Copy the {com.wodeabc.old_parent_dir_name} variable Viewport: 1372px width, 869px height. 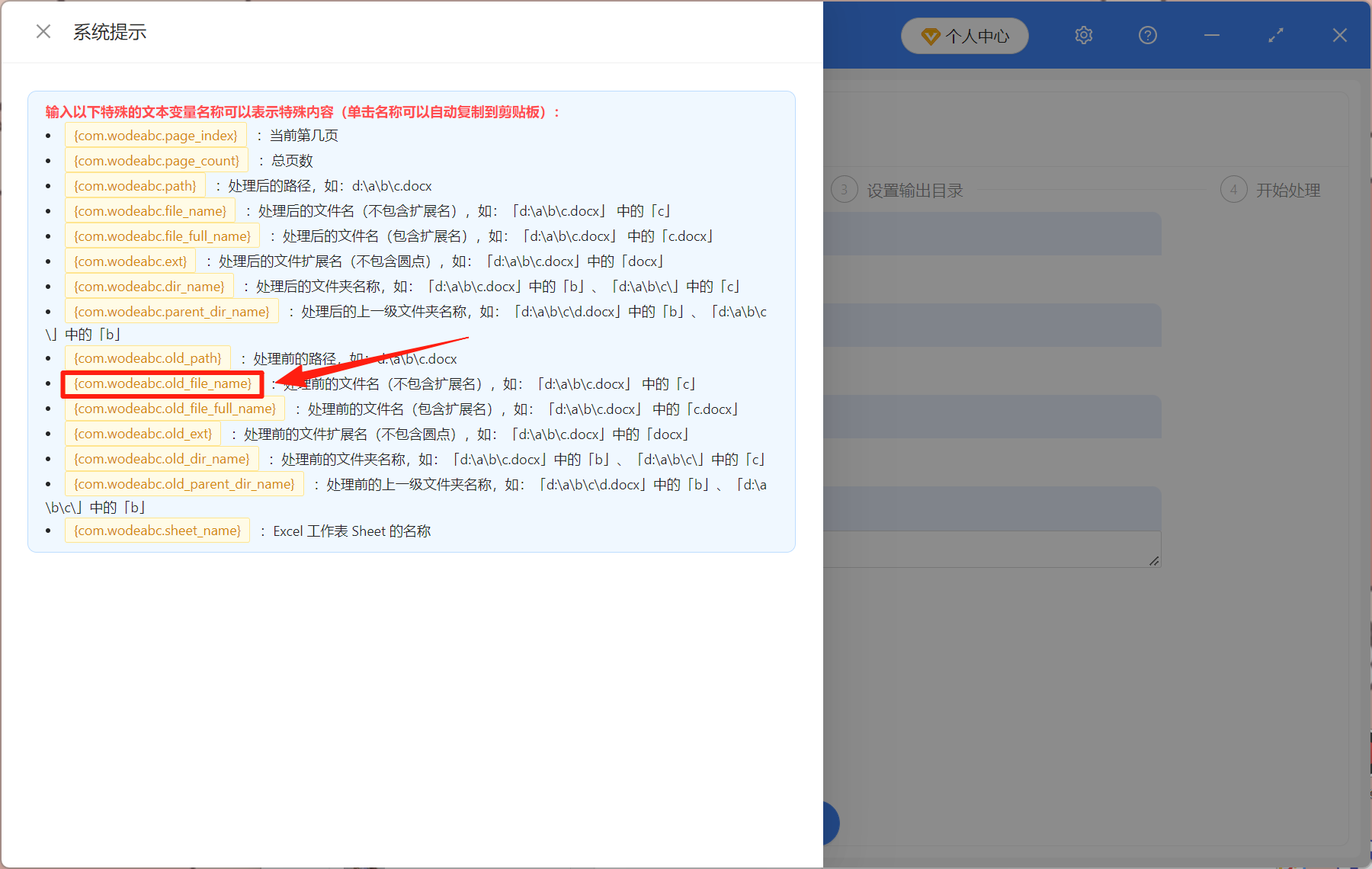[184, 483]
